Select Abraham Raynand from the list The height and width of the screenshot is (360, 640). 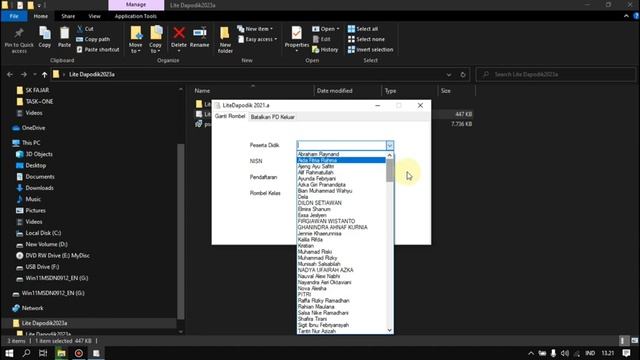click(x=341, y=154)
